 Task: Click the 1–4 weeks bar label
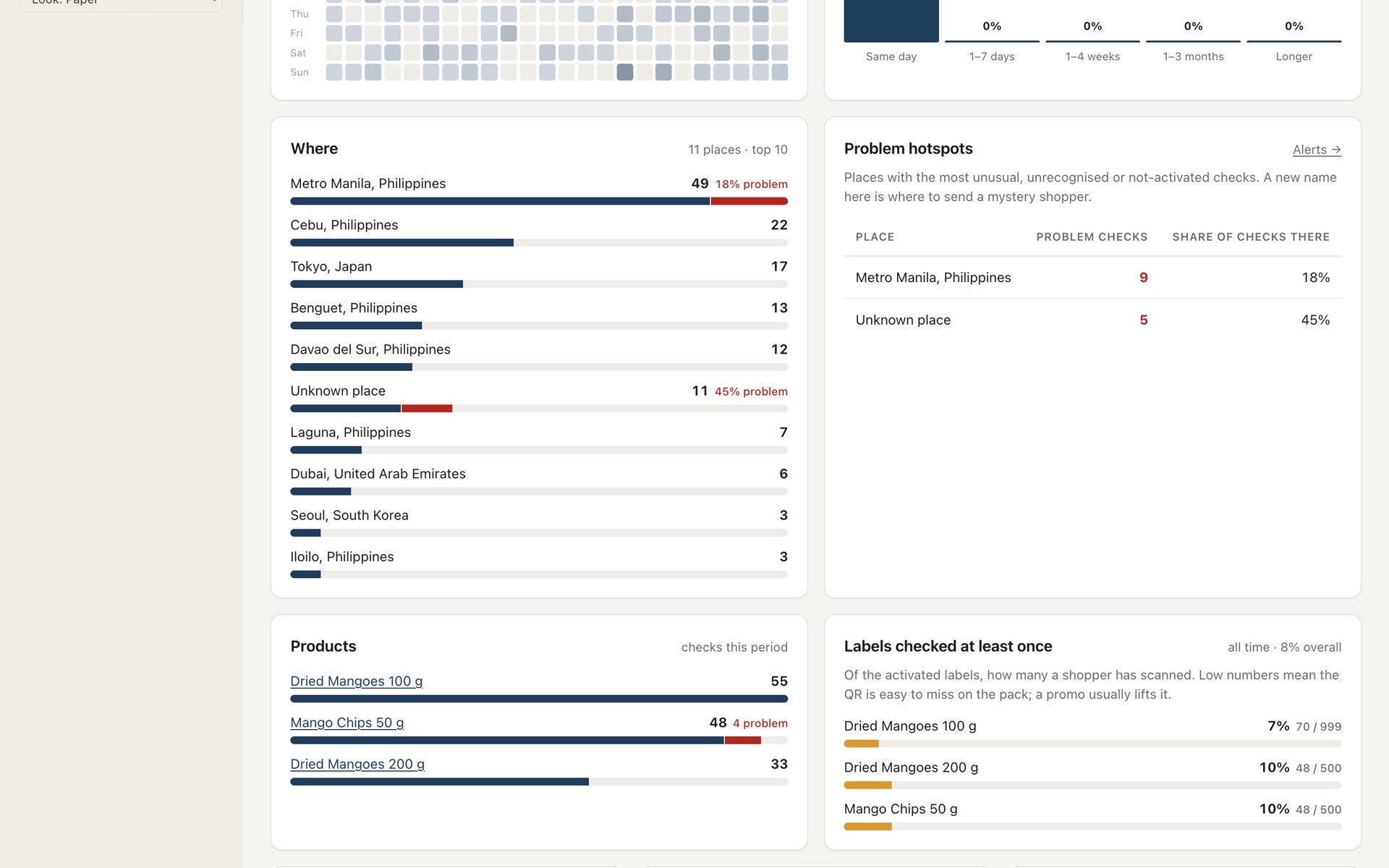click(x=1092, y=56)
